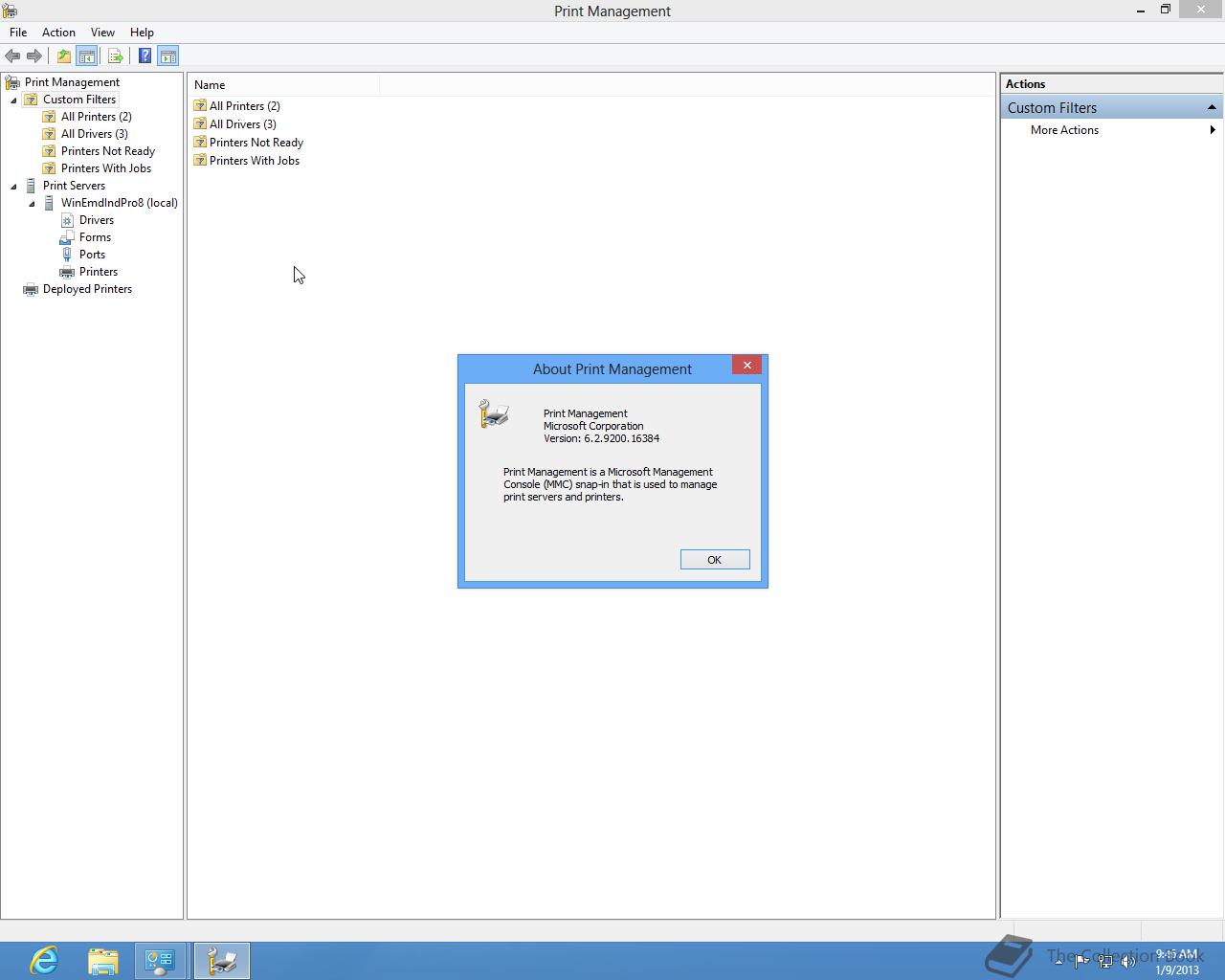
Task: Click the printer icon in the About dialog
Action: click(494, 413)
